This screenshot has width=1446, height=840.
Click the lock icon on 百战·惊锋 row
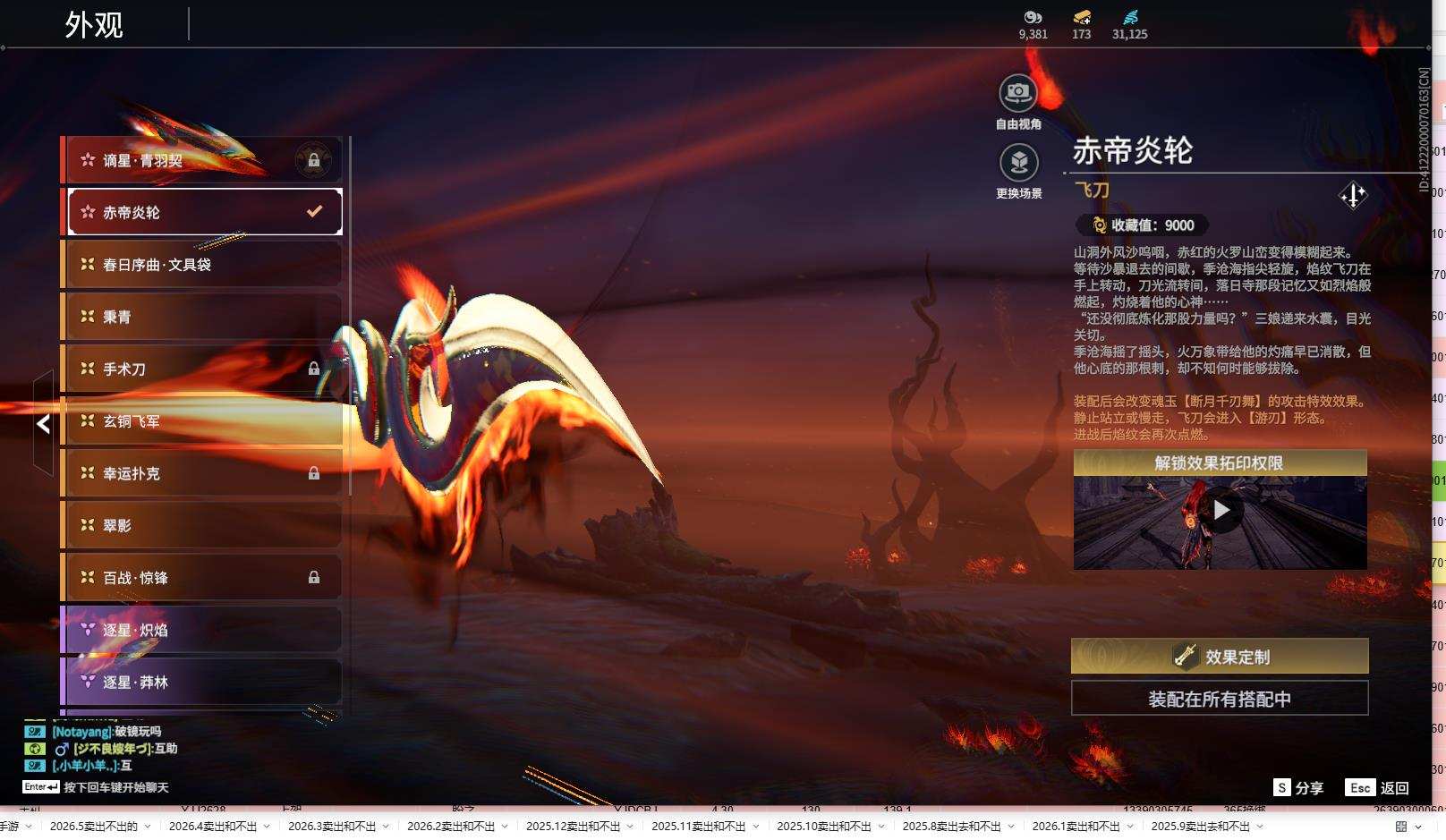tap(314, 578)
